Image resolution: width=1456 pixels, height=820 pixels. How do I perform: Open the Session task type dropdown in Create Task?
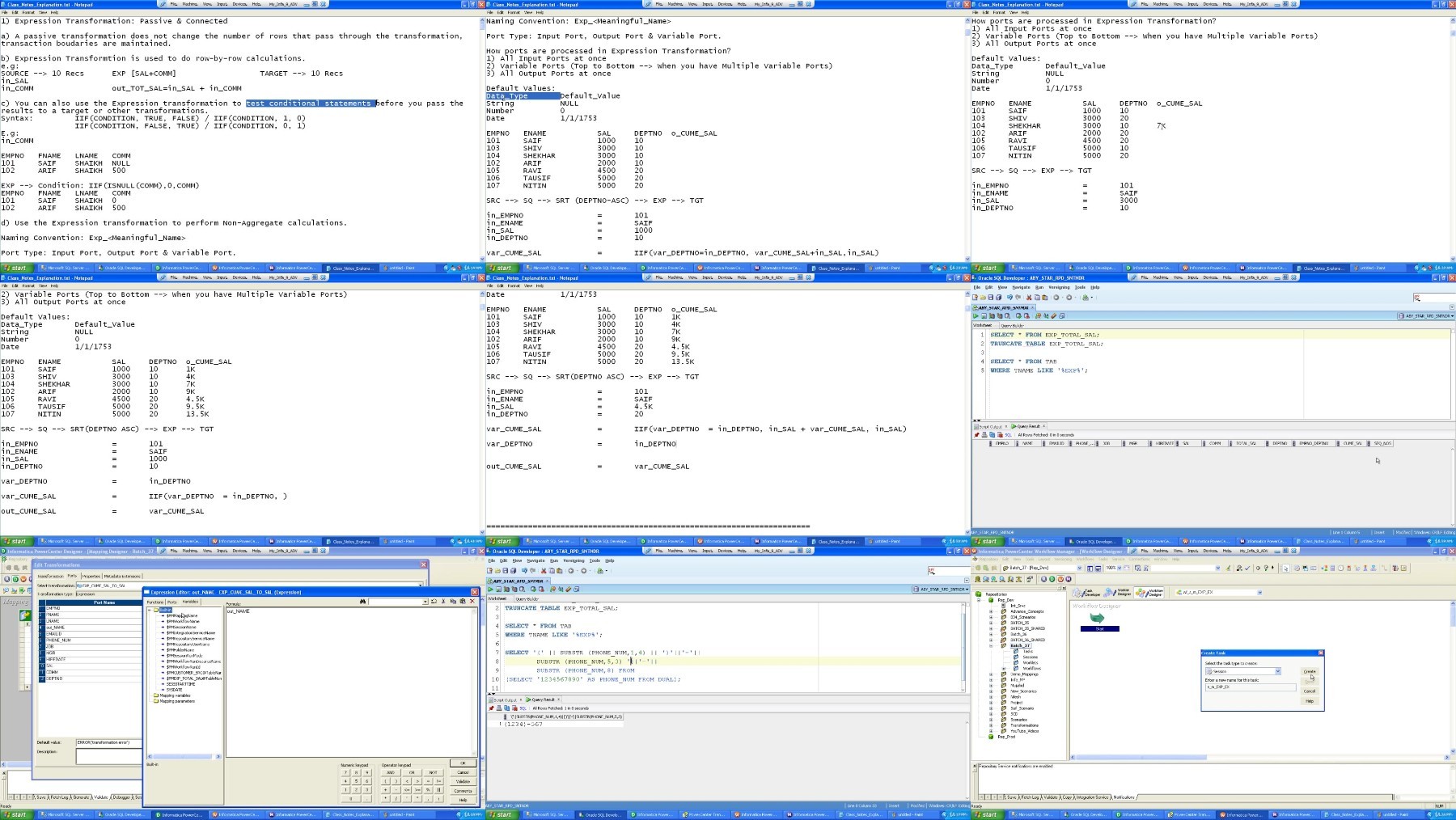(1278, 671)
